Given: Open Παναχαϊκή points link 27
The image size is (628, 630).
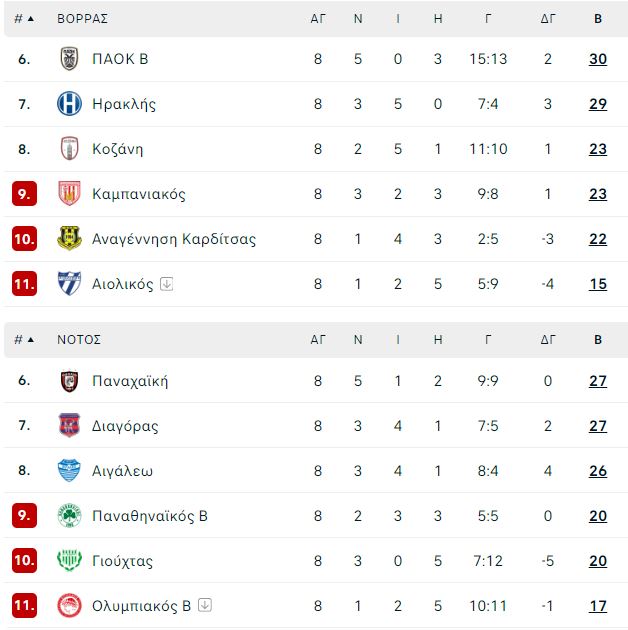Looking at the screenshot, I should click(598, 381).
